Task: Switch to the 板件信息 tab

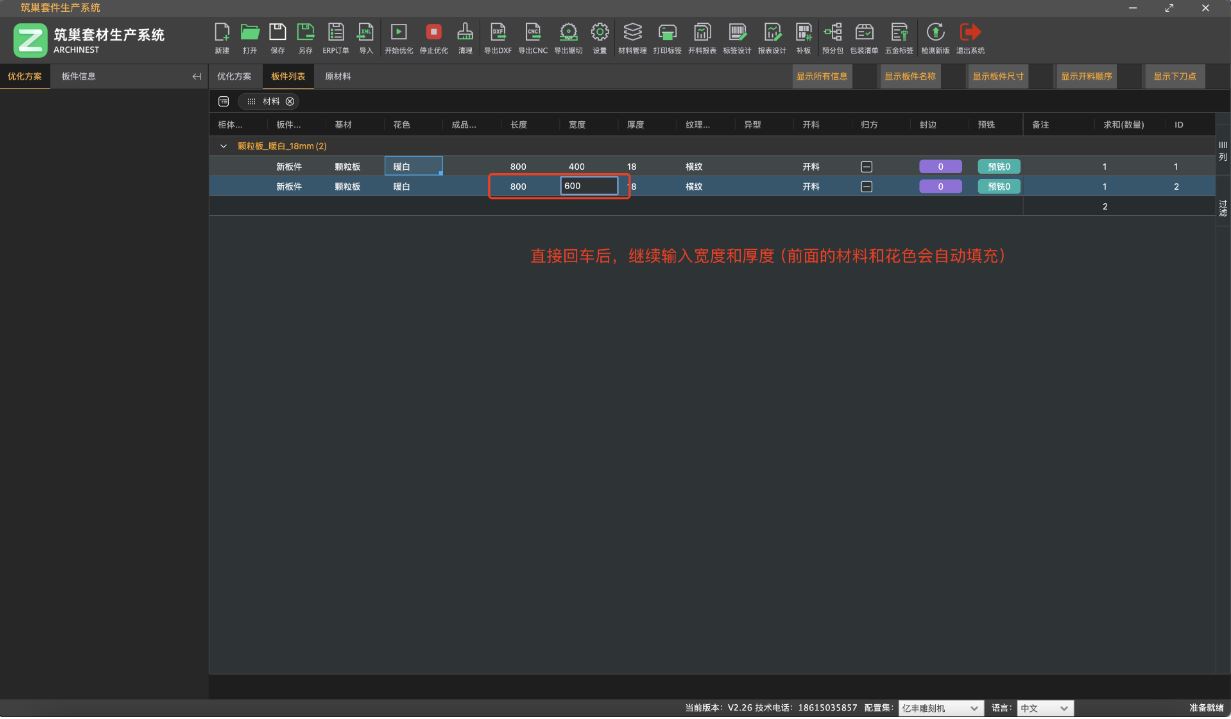Action: tap(78, 76)
